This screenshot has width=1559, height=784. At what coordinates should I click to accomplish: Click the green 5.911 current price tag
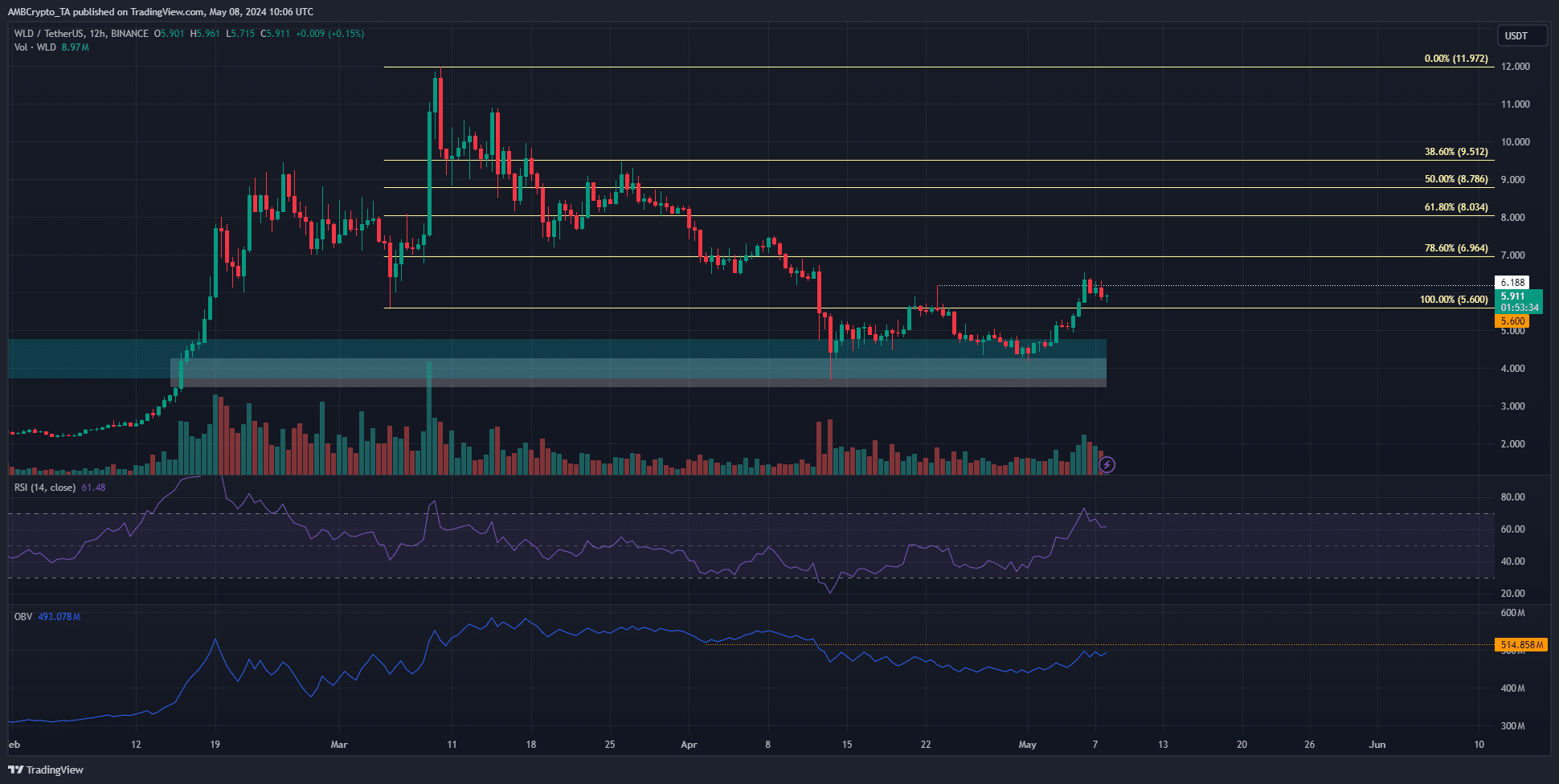coord(1513,296)
